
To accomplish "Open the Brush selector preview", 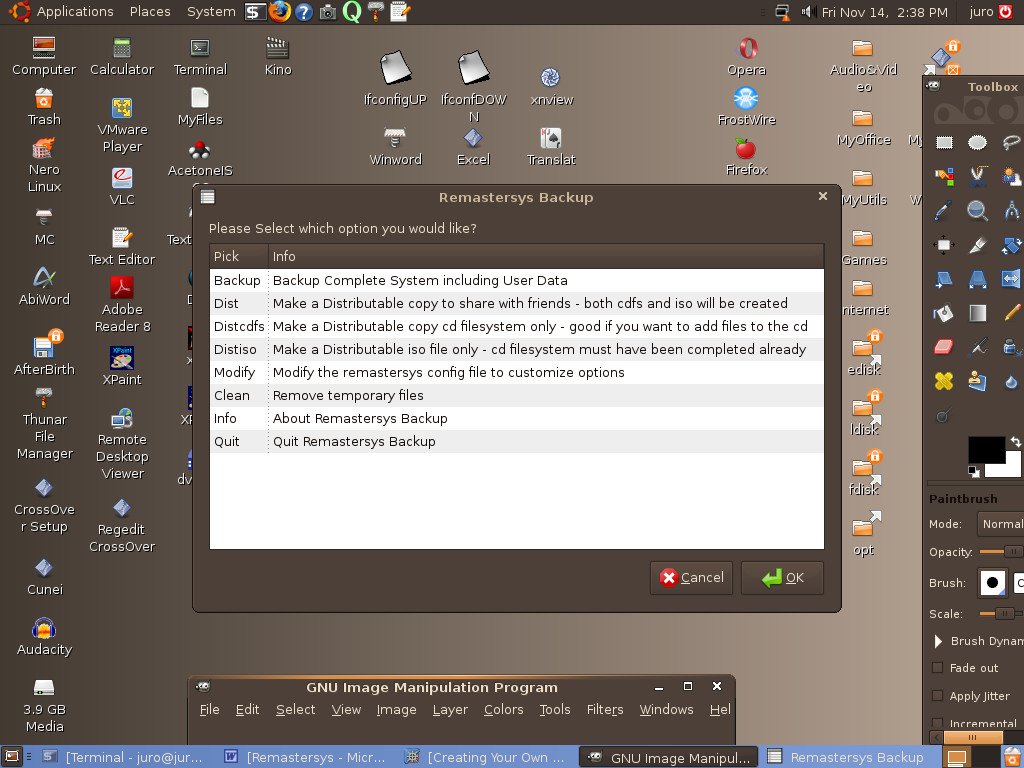I will point(992,583).
